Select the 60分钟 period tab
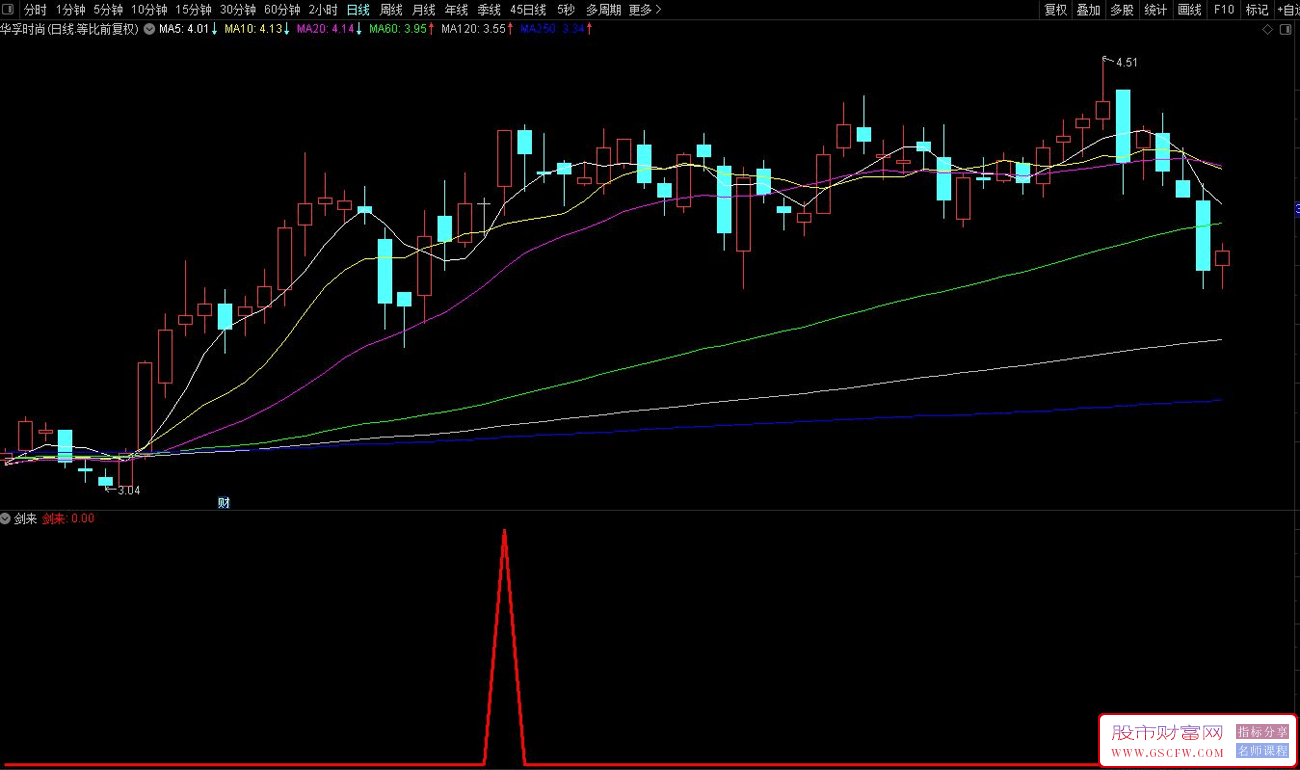 282,10
